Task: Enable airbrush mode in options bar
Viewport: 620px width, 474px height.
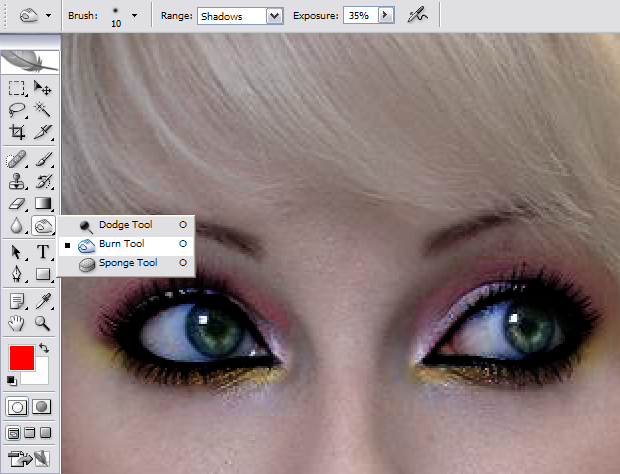Action: pyautogui.click(x=418, y=16)
